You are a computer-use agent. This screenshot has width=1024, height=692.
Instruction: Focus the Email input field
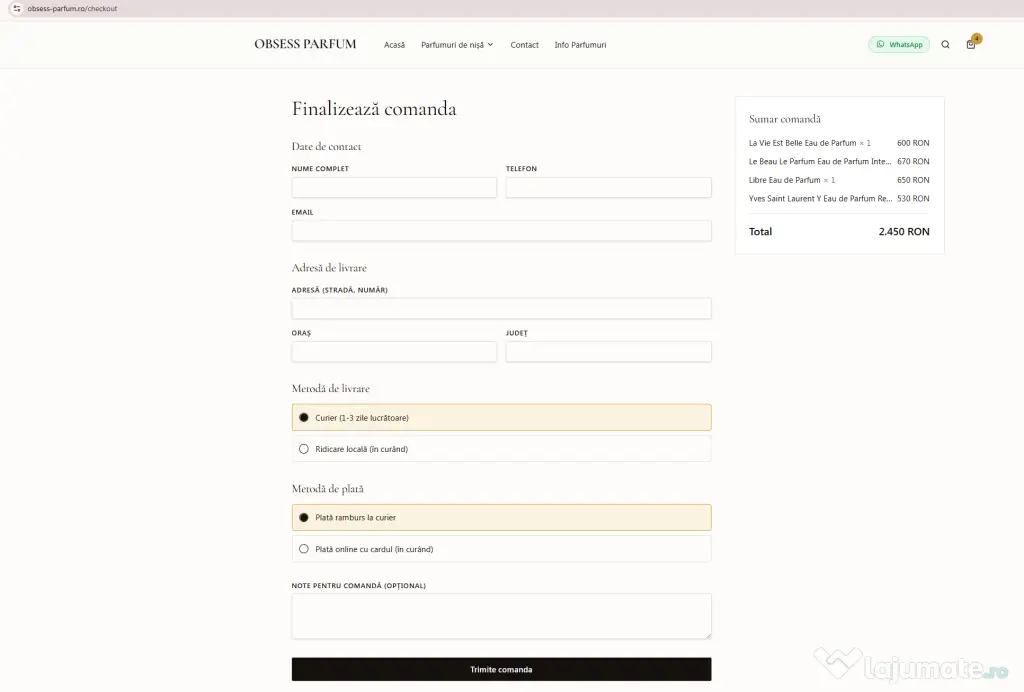point(502,230)
